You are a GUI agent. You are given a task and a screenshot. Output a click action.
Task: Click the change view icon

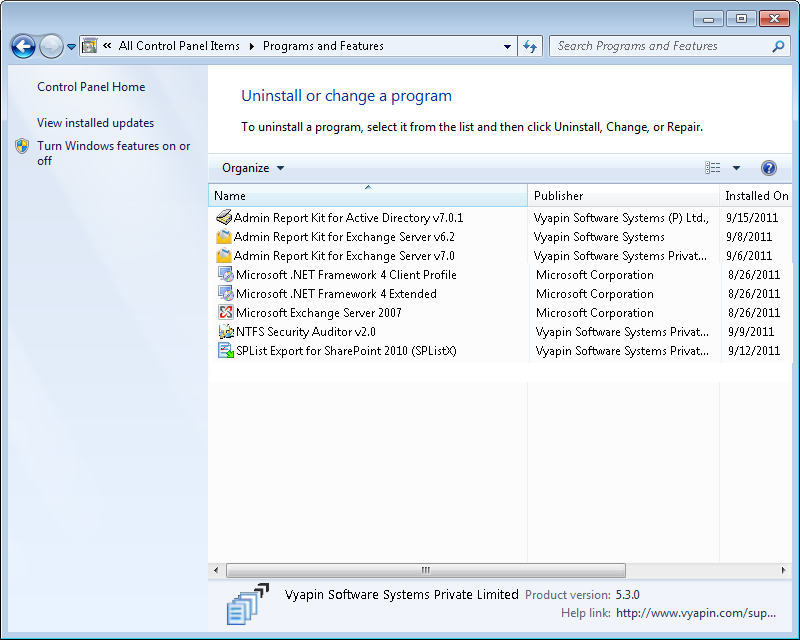point(713,168)
